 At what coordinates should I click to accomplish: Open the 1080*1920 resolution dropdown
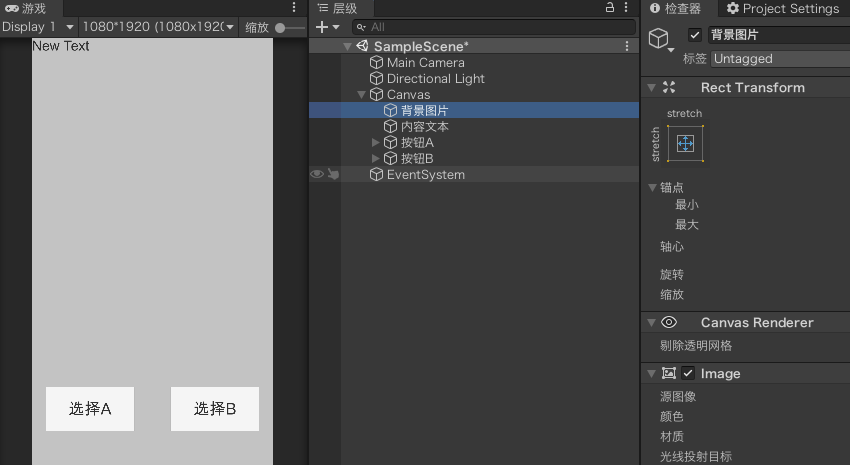(x=158, y=27)
